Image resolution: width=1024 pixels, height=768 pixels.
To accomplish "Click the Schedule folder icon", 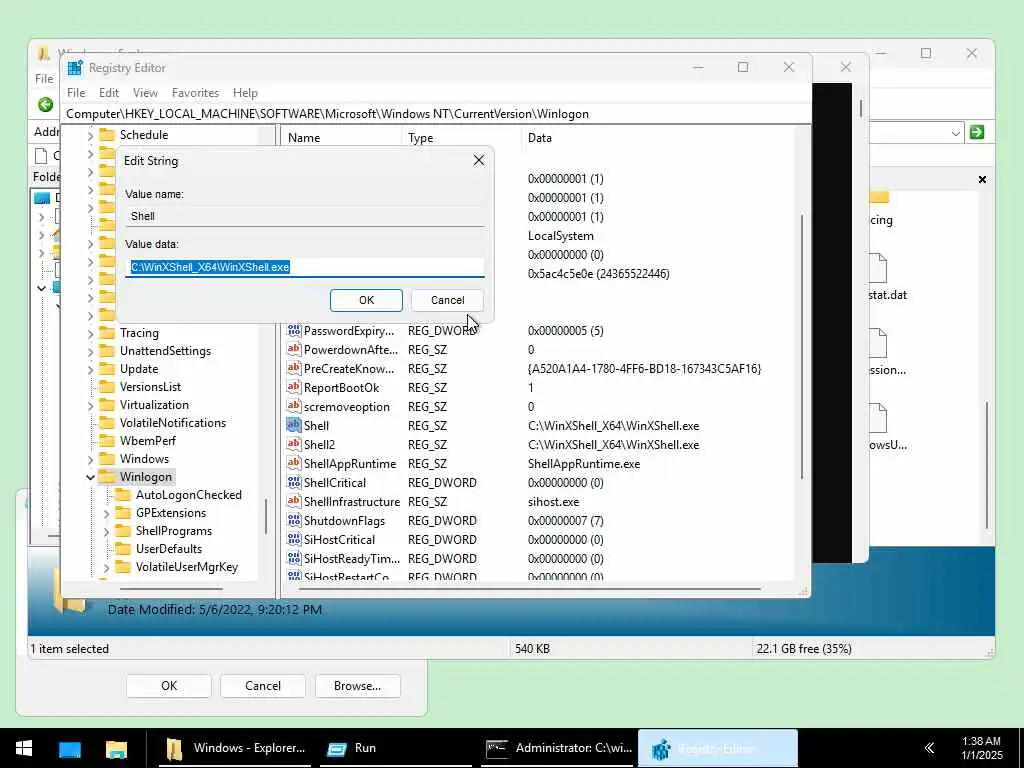I will pos(106,135).
